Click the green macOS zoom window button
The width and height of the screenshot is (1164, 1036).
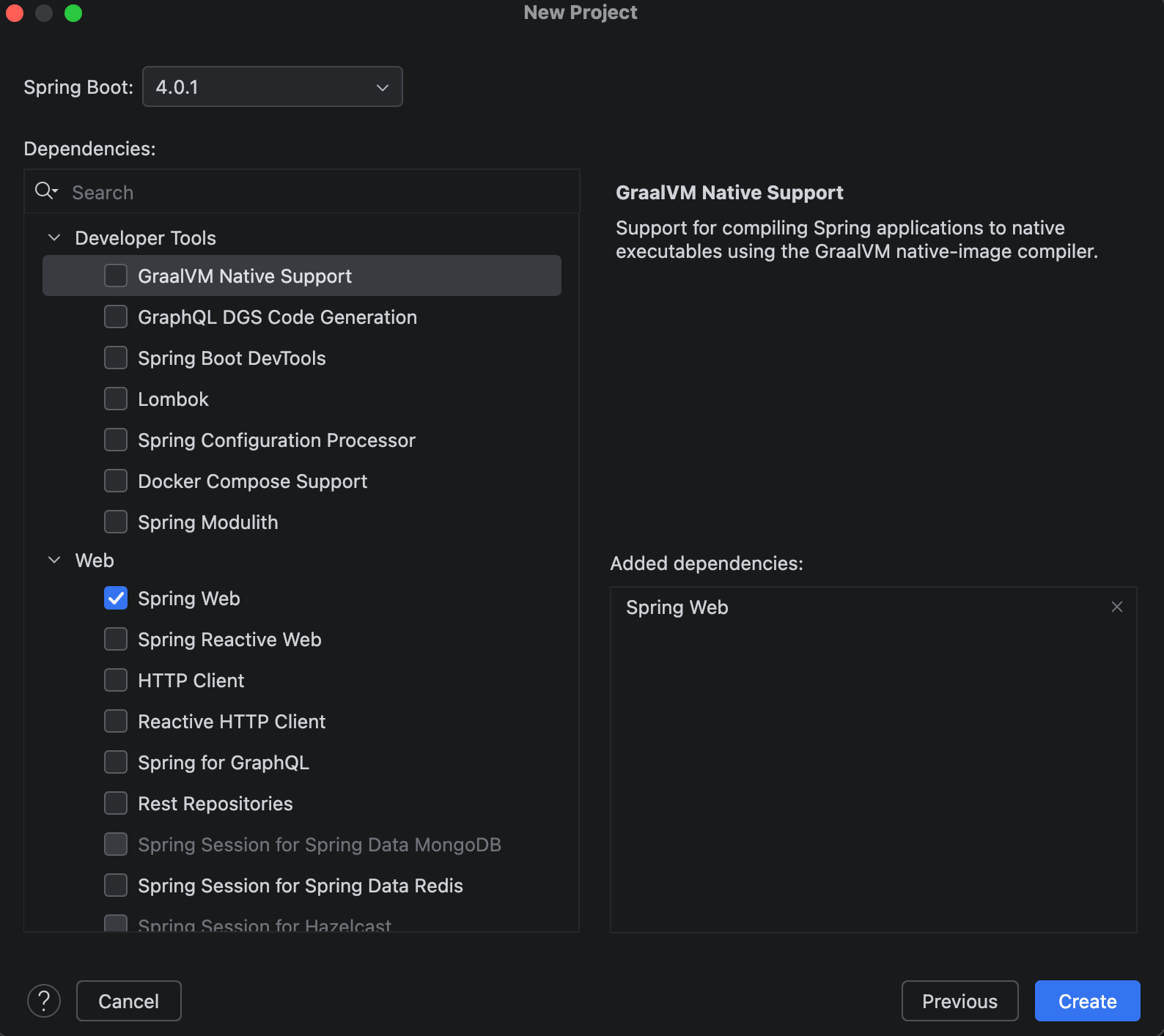click(x=73, y=13)
